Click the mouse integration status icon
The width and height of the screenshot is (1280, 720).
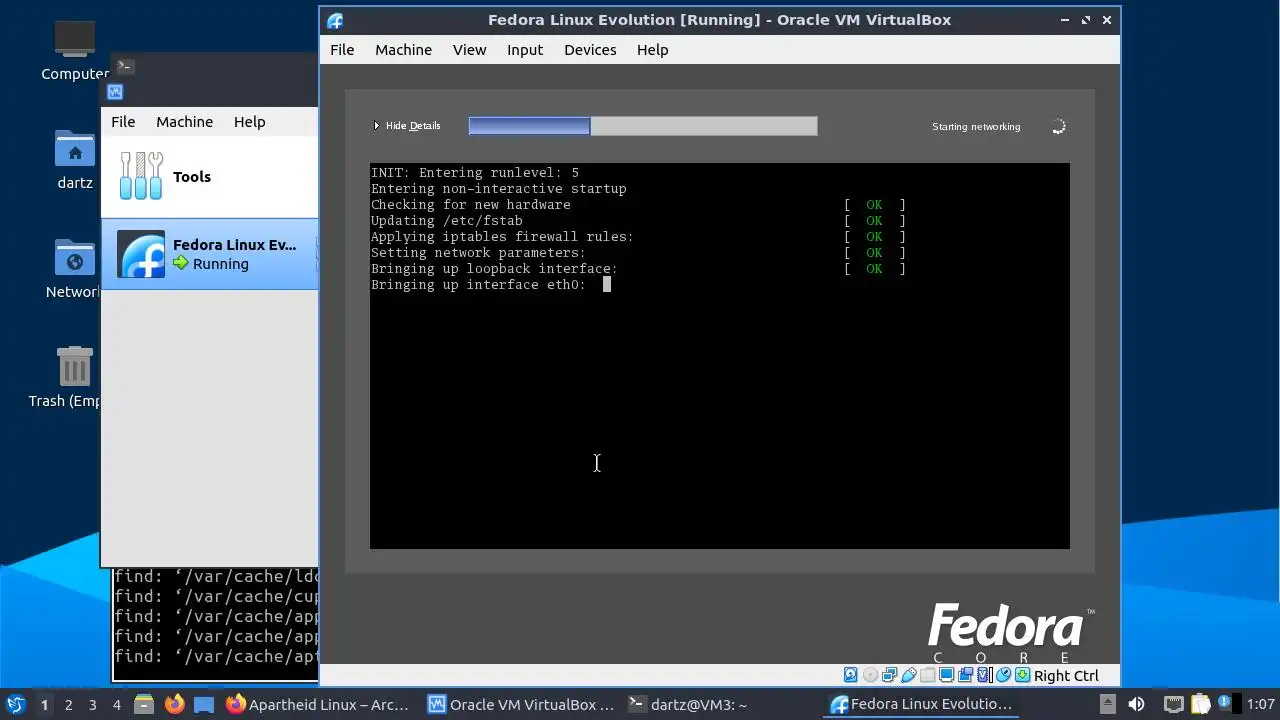(1003, 675)
